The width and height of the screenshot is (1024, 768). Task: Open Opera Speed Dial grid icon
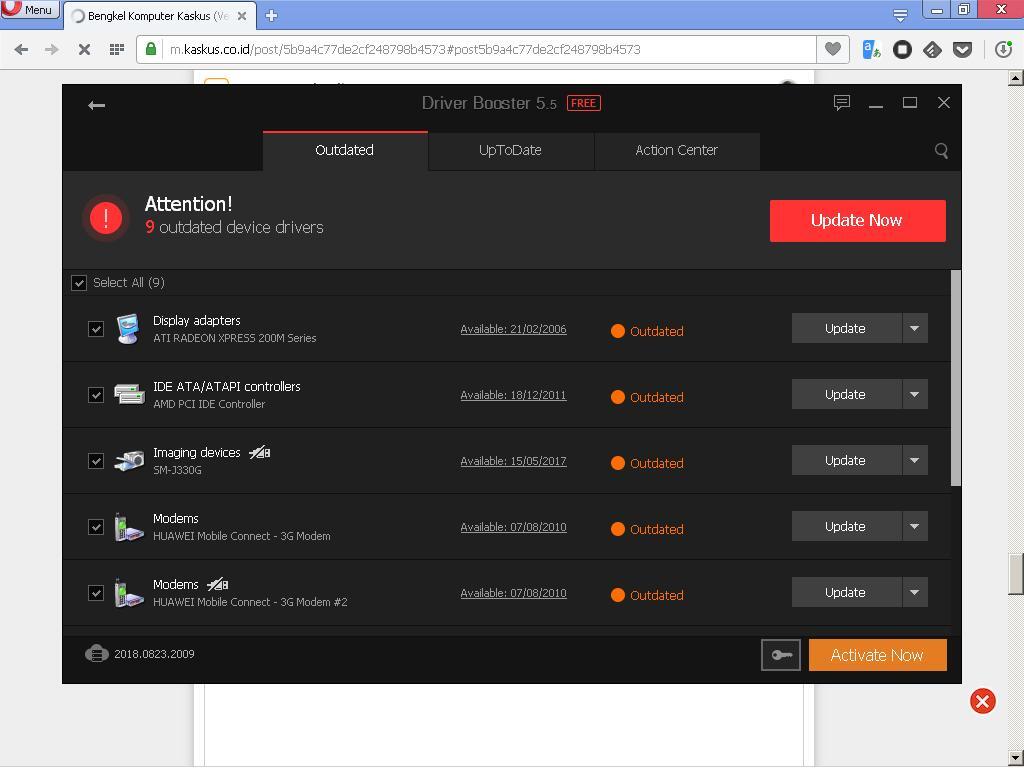click(x=117, y=49)
